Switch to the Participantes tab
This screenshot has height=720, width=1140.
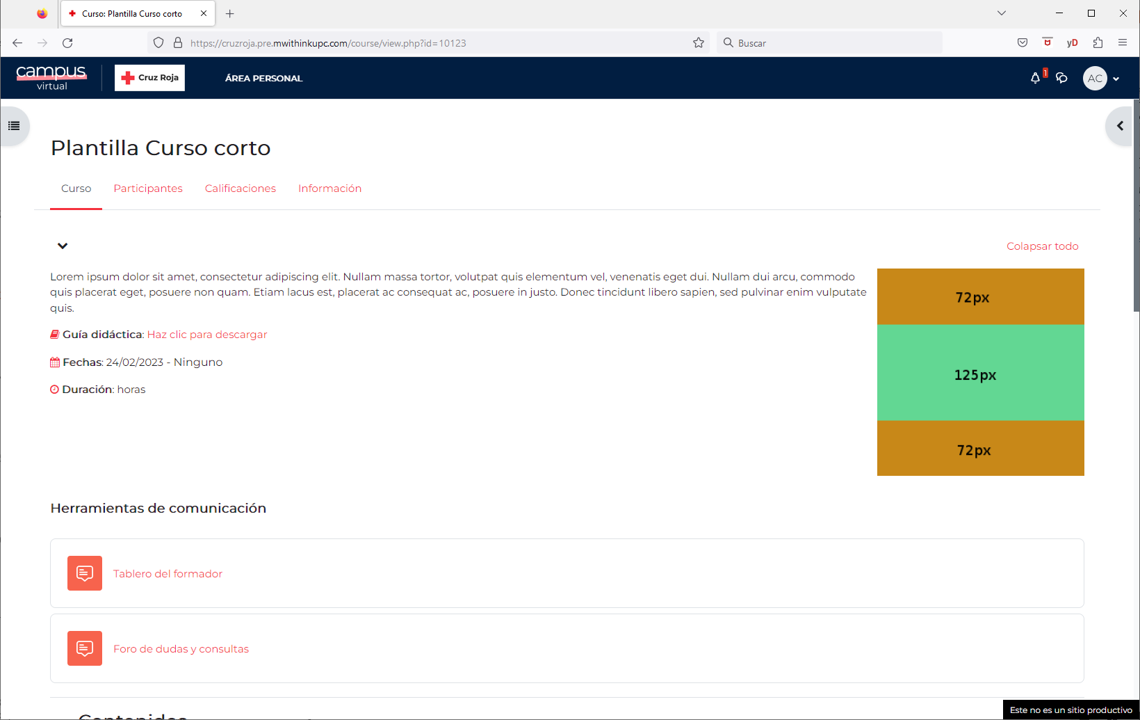pyautogui.click(x=148, y=189)
